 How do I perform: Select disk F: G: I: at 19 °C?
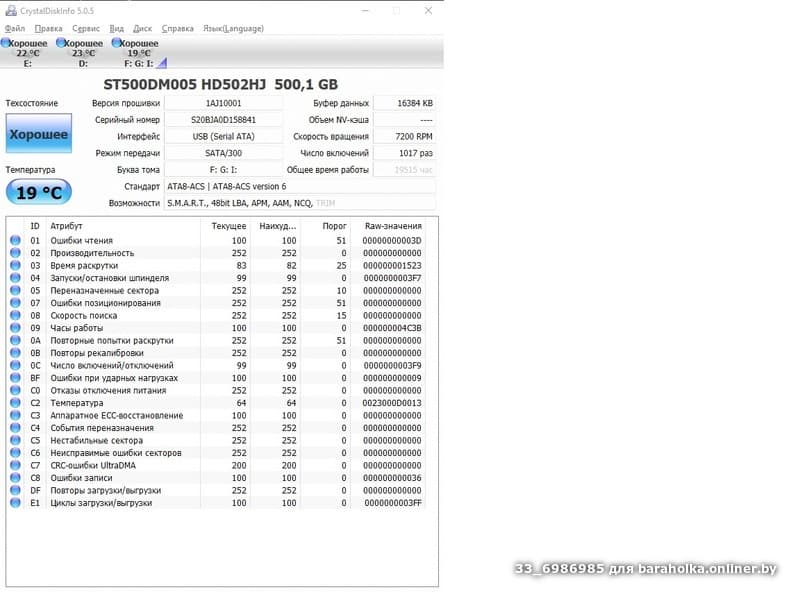(137, 53)
